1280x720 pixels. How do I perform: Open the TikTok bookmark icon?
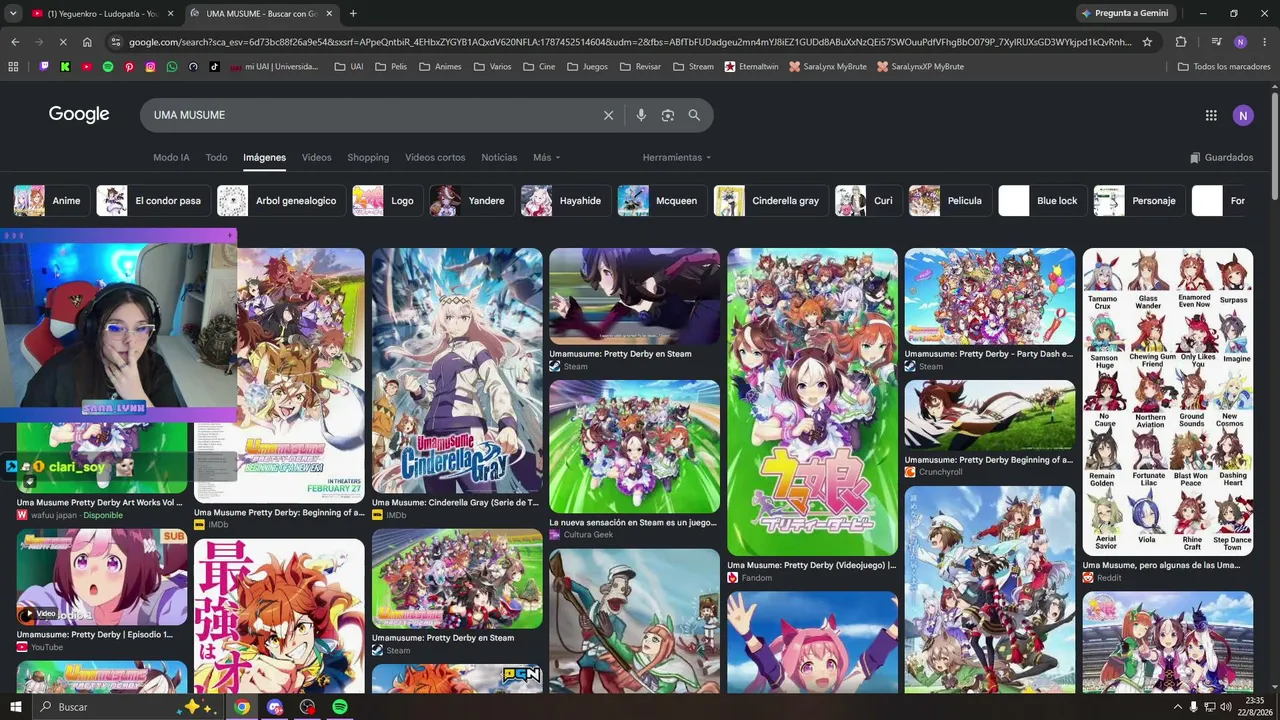point(214,67)
